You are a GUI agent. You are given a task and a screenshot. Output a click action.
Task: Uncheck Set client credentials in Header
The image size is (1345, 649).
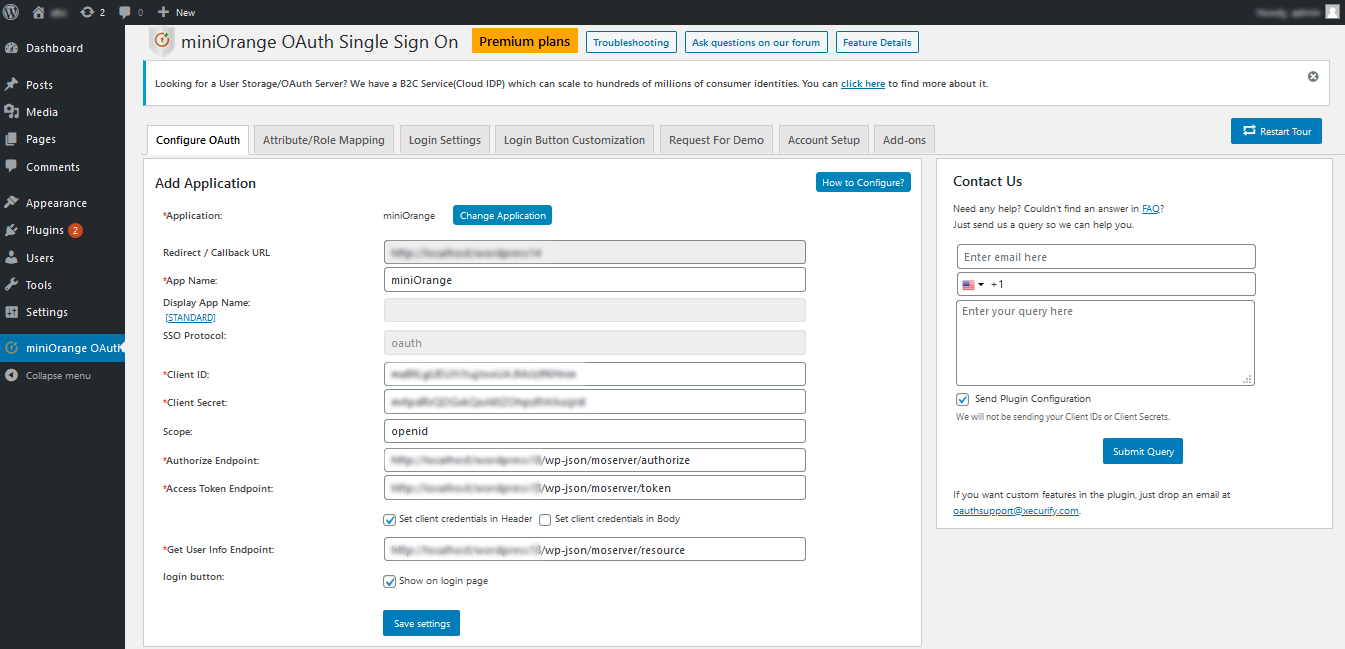(389, 519)
